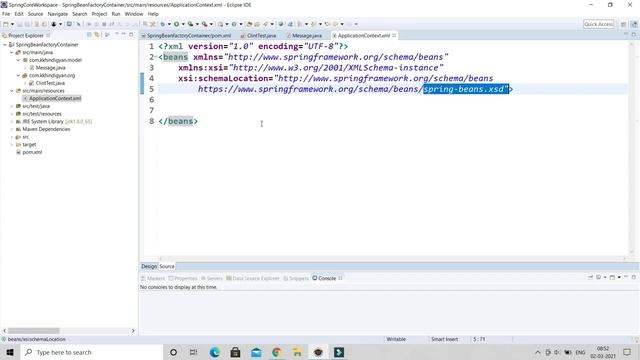
Task: Click the Project Explorer horizontal scrollbar
Action: click(33, 331)
